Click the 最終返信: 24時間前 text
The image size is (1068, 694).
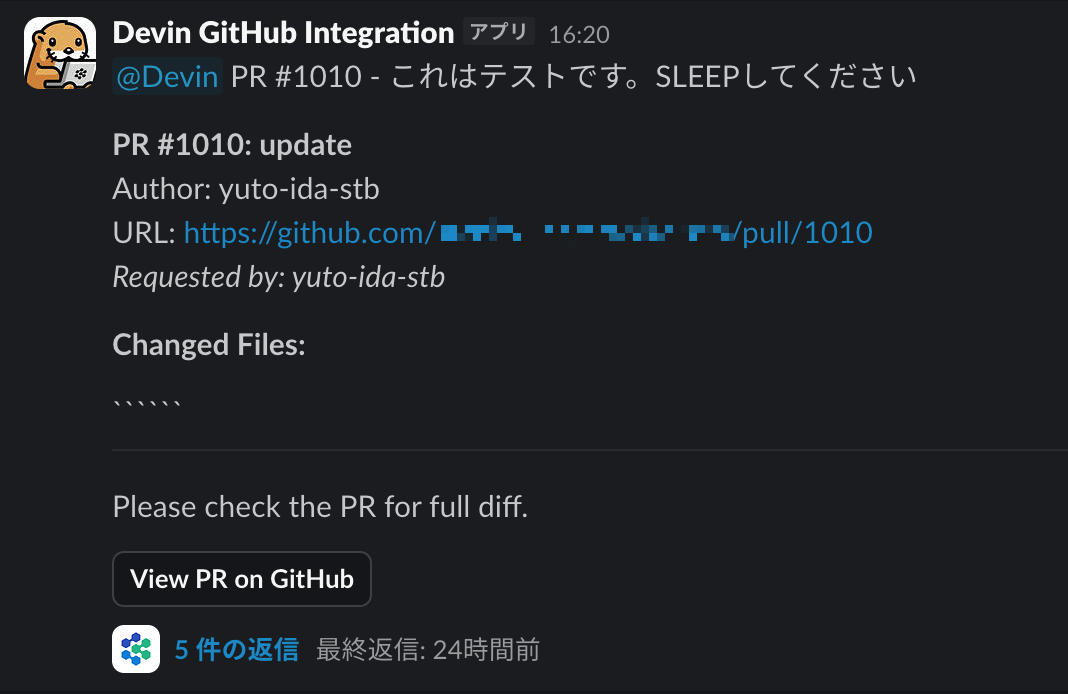pos(428,650)
